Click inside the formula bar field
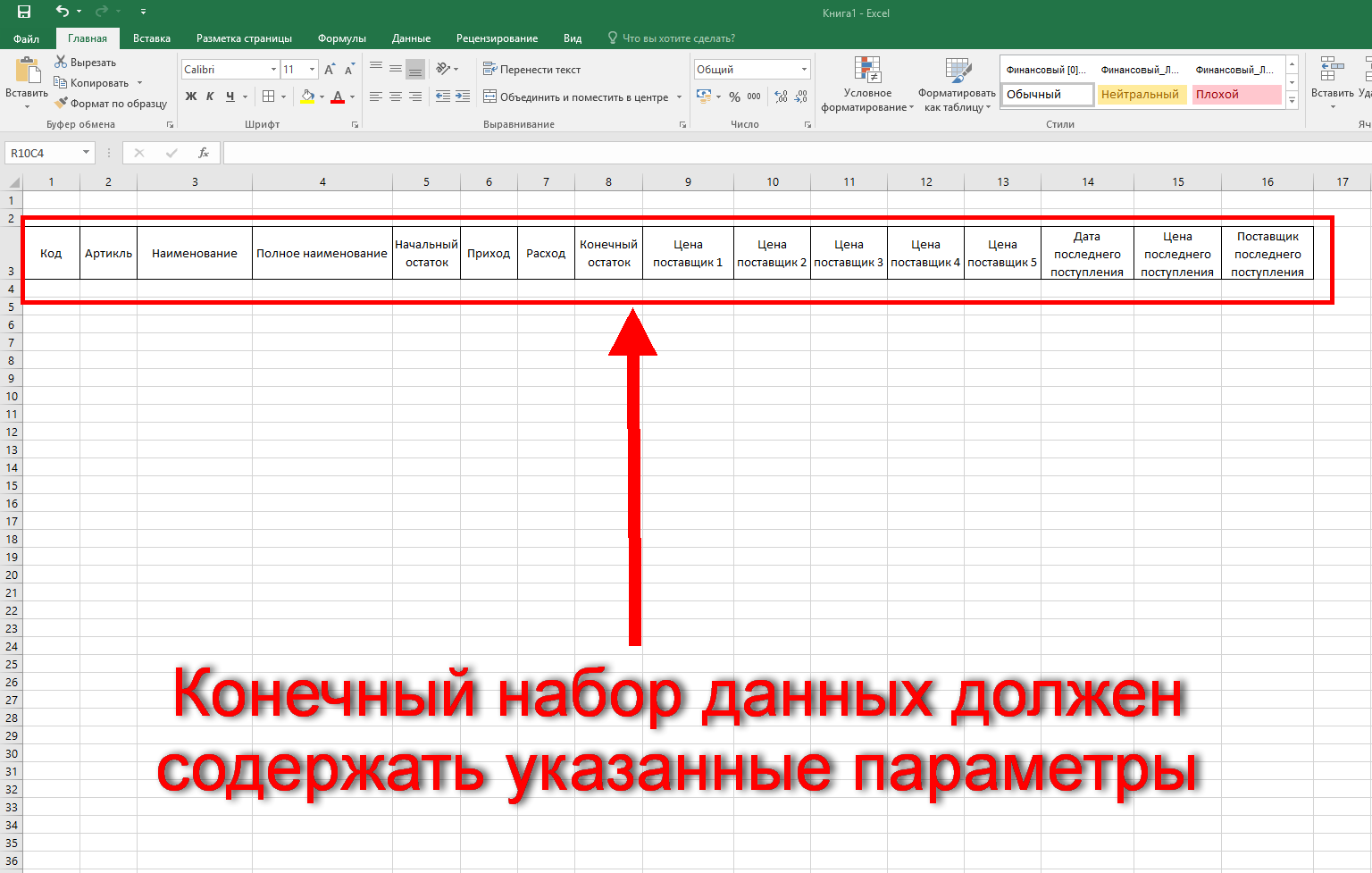This screenshot has height=873, width=1372. [x=795, y=153]
